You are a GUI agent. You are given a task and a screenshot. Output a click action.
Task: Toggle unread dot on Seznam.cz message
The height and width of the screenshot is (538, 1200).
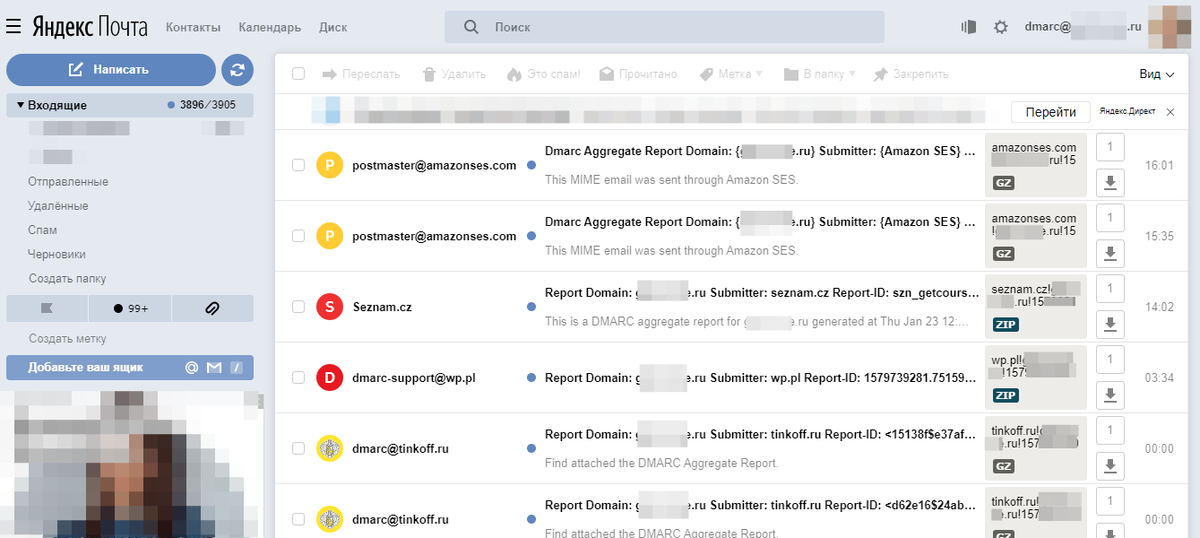tap(531, 307)
